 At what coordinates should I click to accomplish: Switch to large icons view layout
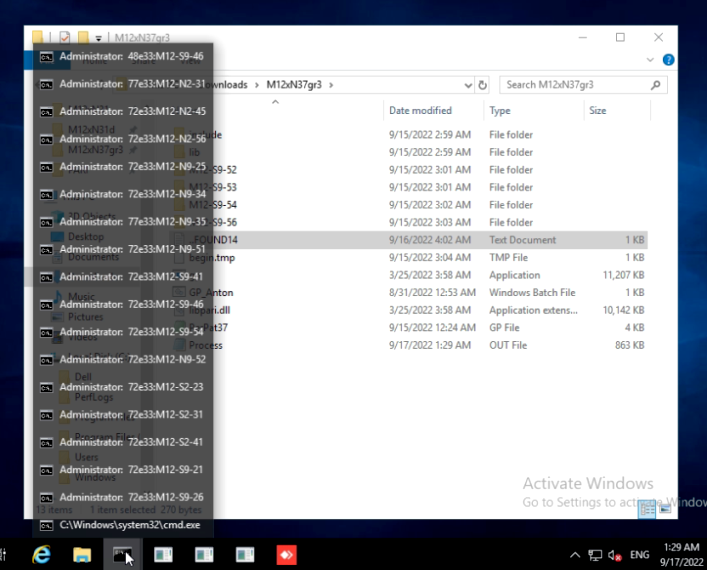click(665, 510)
